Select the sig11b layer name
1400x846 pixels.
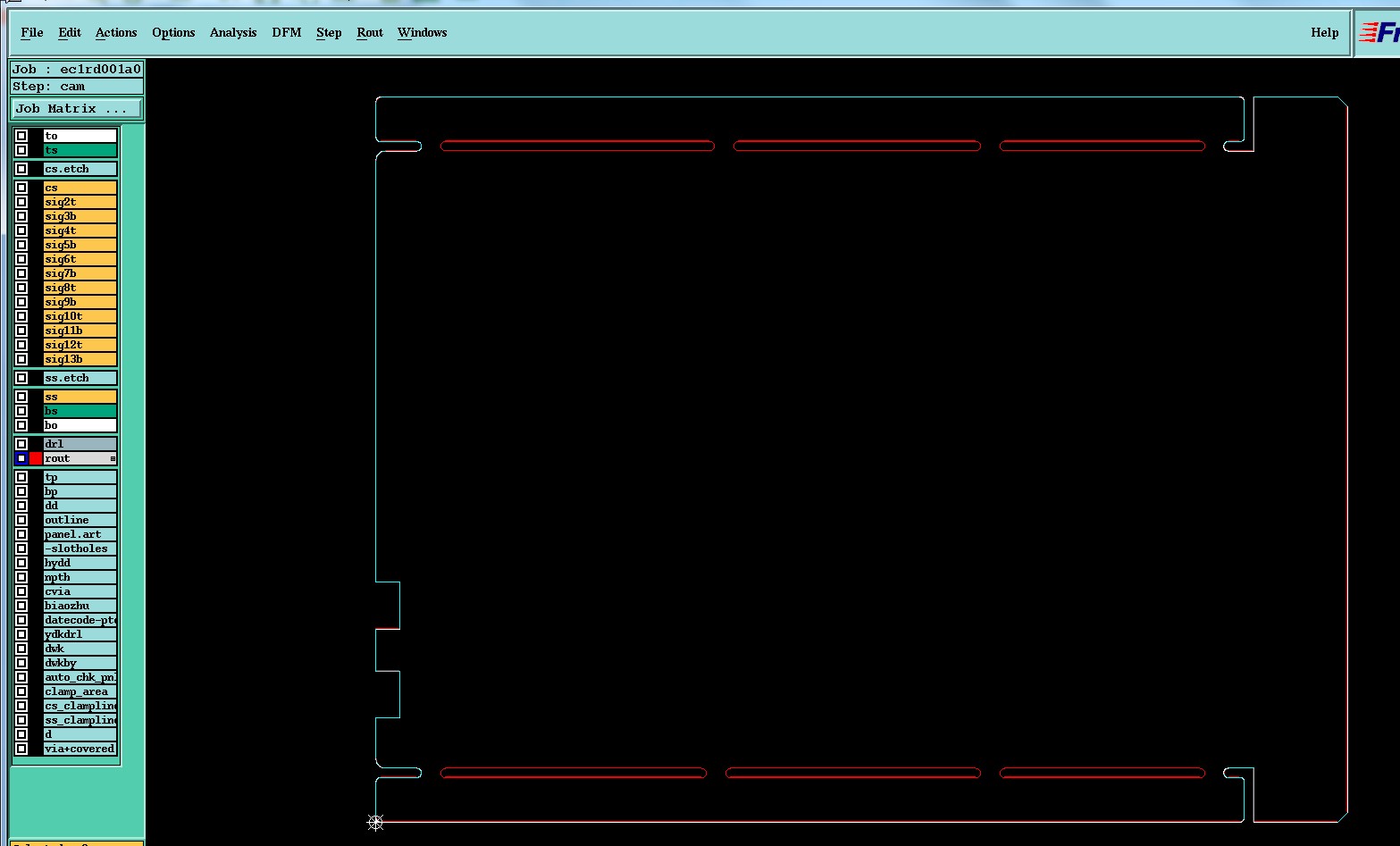[x=80, y=331]
